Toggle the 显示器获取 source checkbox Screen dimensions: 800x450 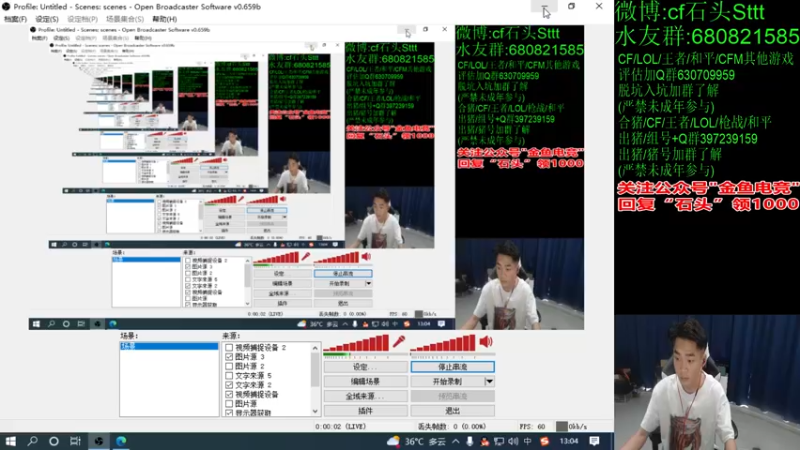tap(229, 412)
